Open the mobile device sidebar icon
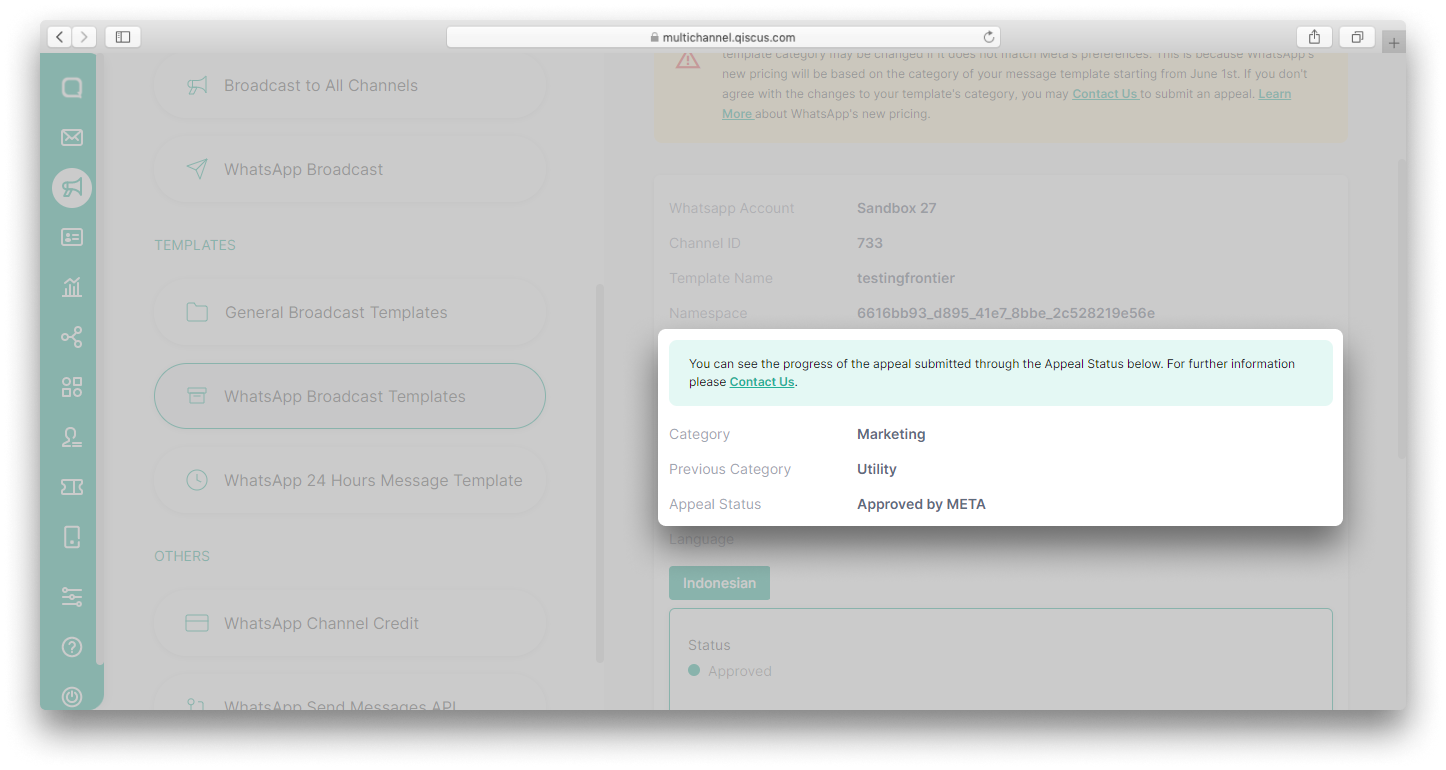1446x770 pixels. 72,537
